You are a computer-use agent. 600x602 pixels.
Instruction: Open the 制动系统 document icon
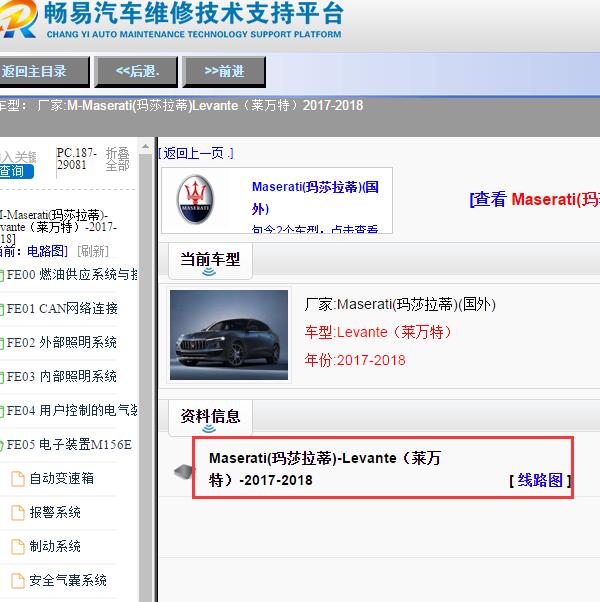pos(18,547)
